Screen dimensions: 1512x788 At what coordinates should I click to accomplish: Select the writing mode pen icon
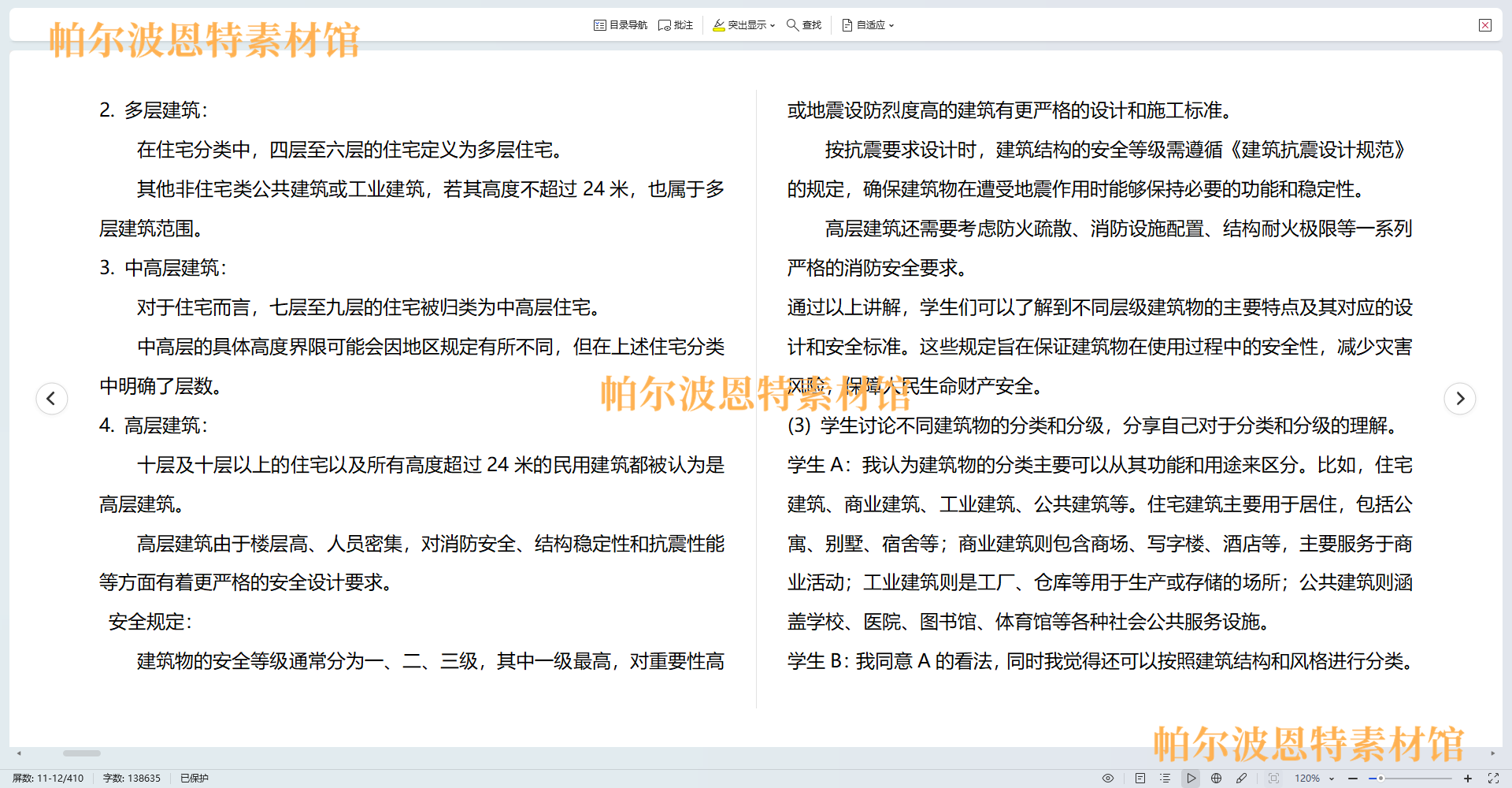click(1241, 778)
